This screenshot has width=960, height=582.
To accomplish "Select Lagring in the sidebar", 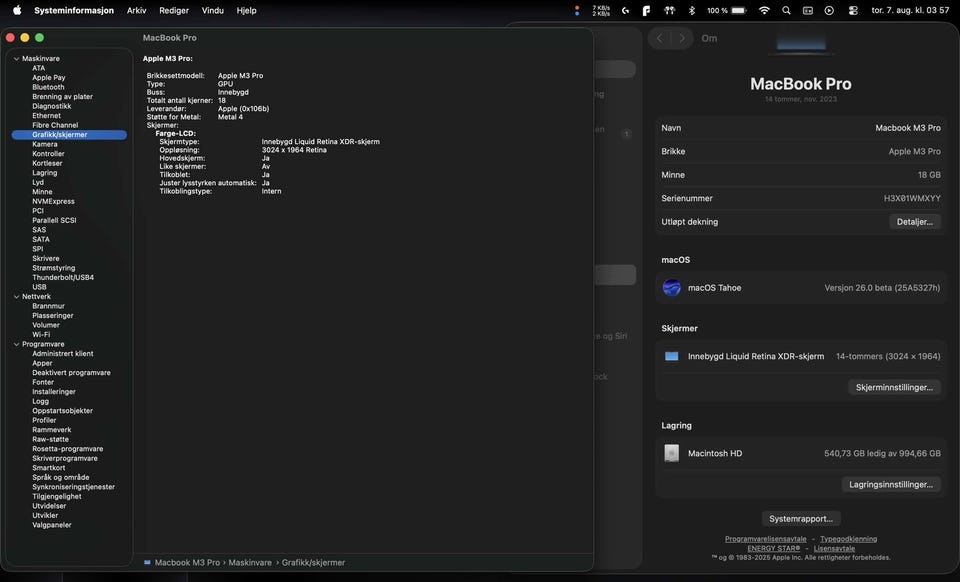I will tap(45, 173).
